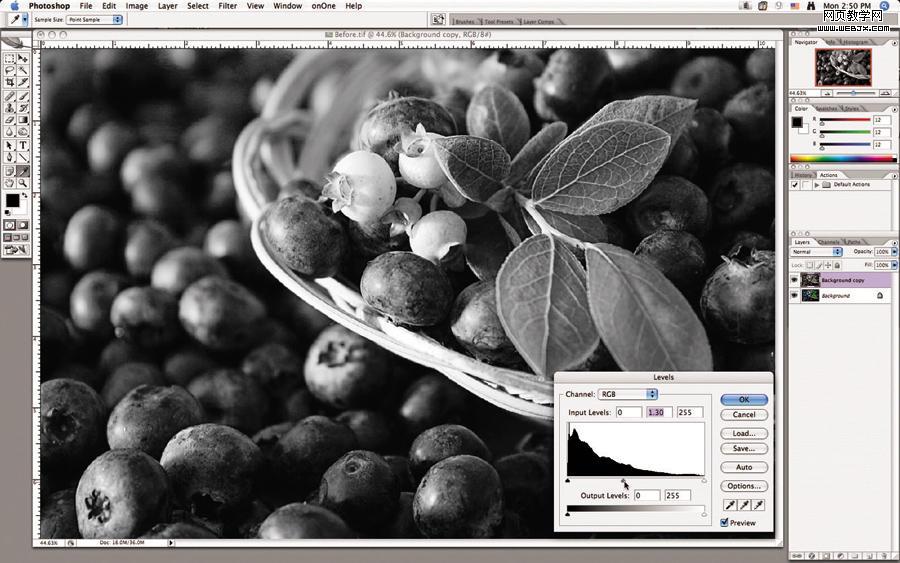Select the Clone Stamp tool
Image resolution: width=900 pixels, height=563 pixels.
10,107
